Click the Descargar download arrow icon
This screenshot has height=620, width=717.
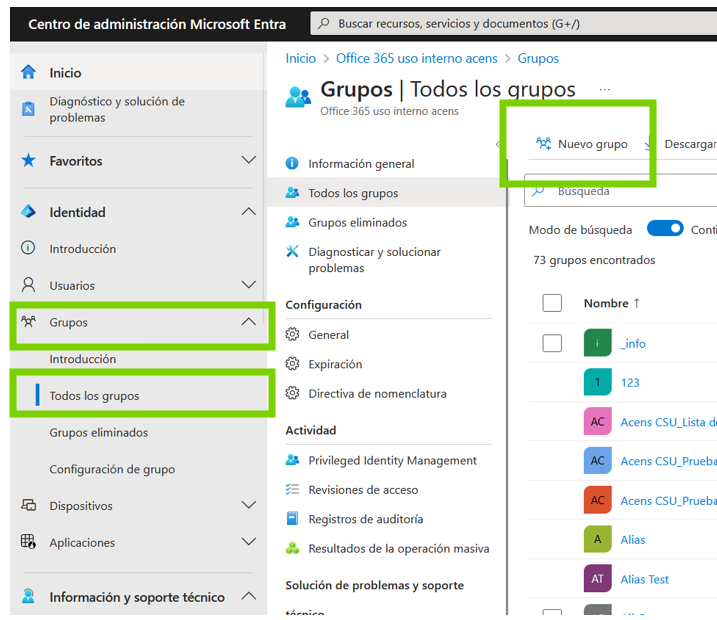648,144
